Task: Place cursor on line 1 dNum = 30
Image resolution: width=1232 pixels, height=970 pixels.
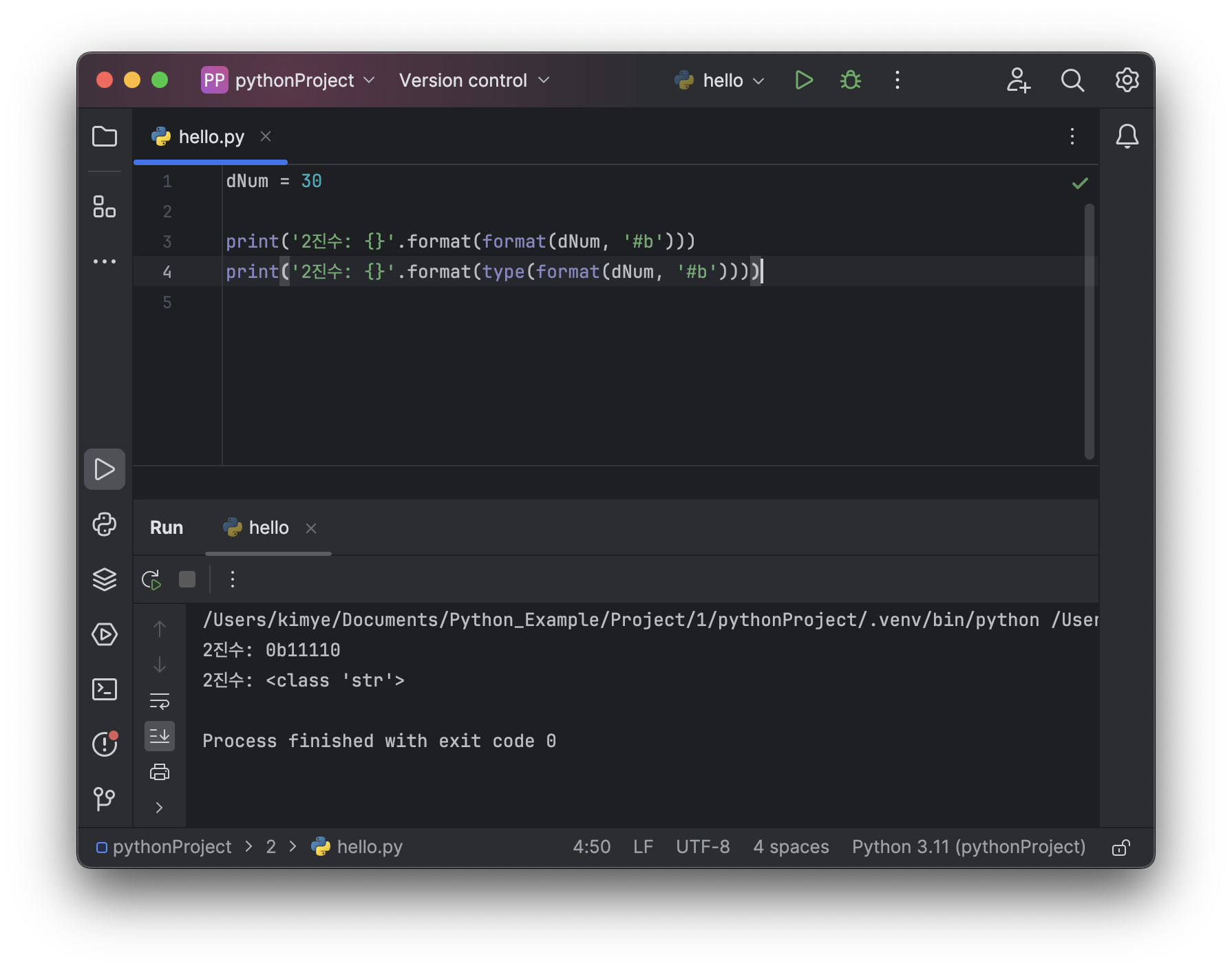Action: pos(274,181)
